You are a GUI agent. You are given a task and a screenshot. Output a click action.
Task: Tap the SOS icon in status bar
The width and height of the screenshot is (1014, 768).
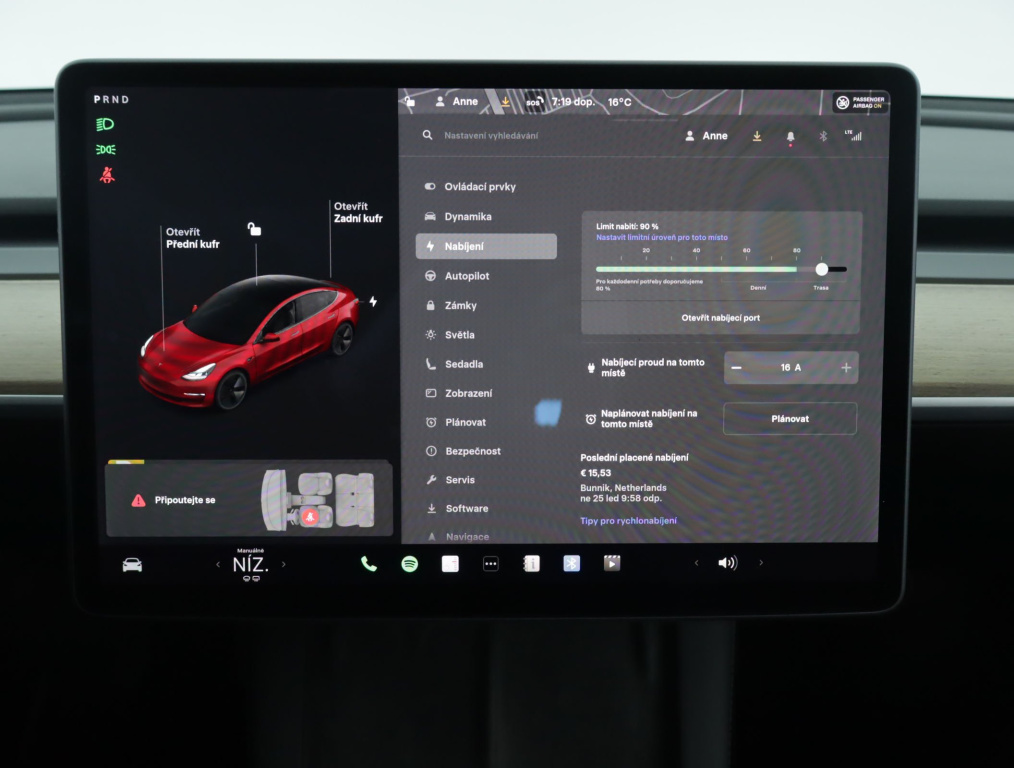(534, 101)
